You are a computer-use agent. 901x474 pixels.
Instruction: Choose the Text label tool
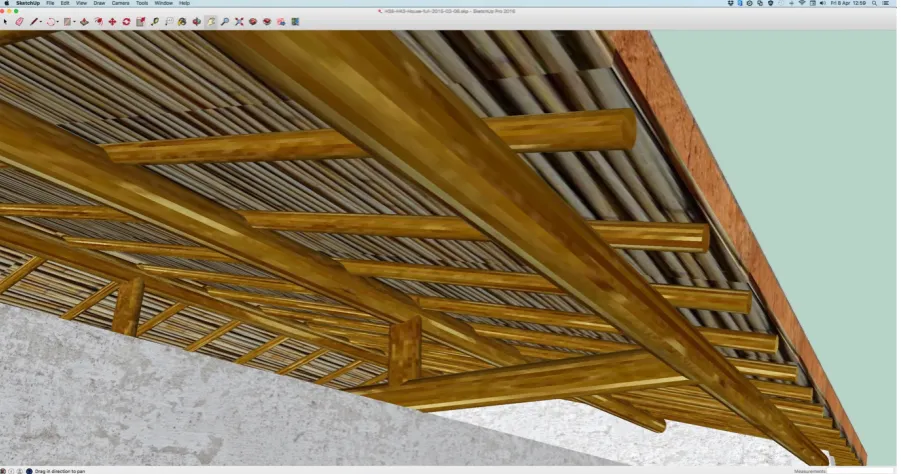[x=169, y=22]
